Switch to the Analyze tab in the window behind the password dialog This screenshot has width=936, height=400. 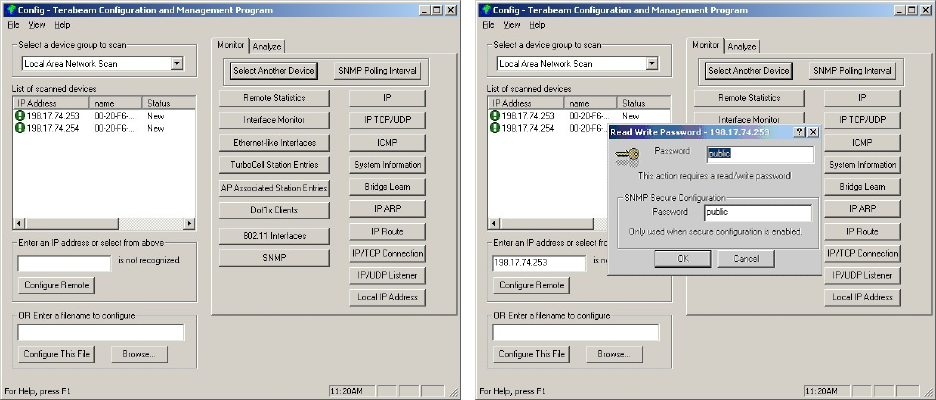[x=742, y=47]
